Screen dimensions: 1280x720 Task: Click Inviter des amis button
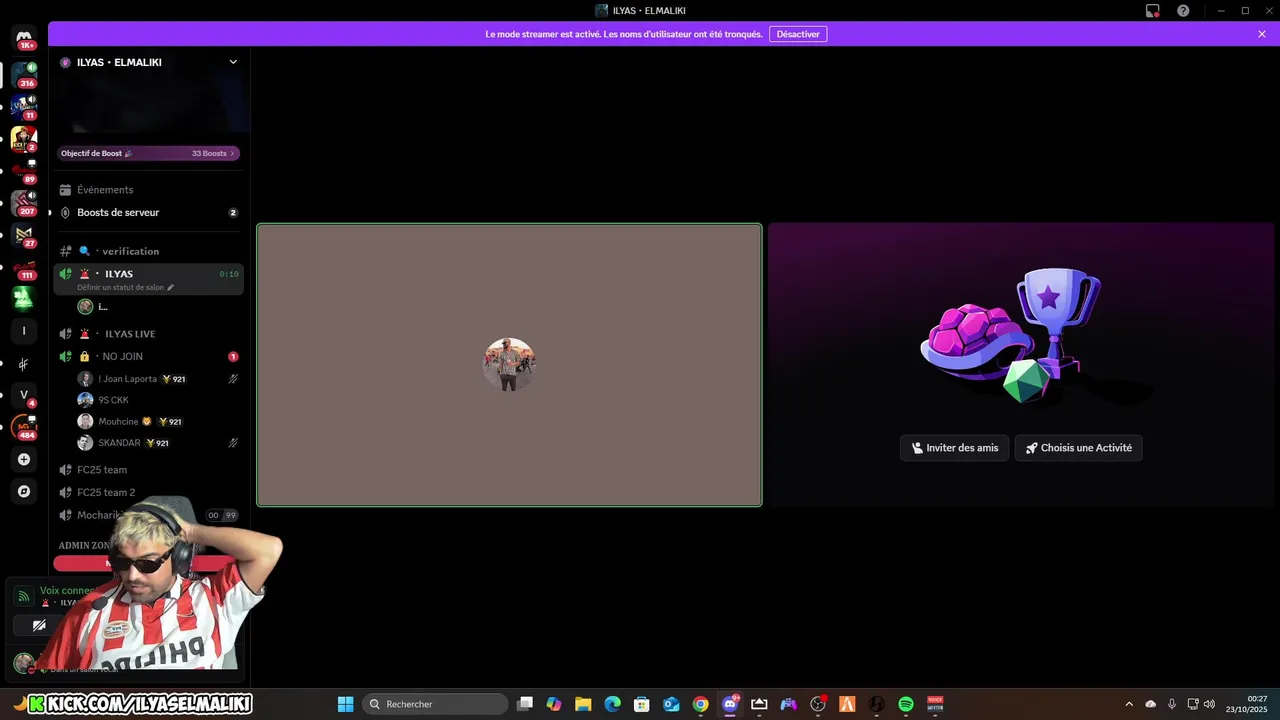(x=954, y=448)
